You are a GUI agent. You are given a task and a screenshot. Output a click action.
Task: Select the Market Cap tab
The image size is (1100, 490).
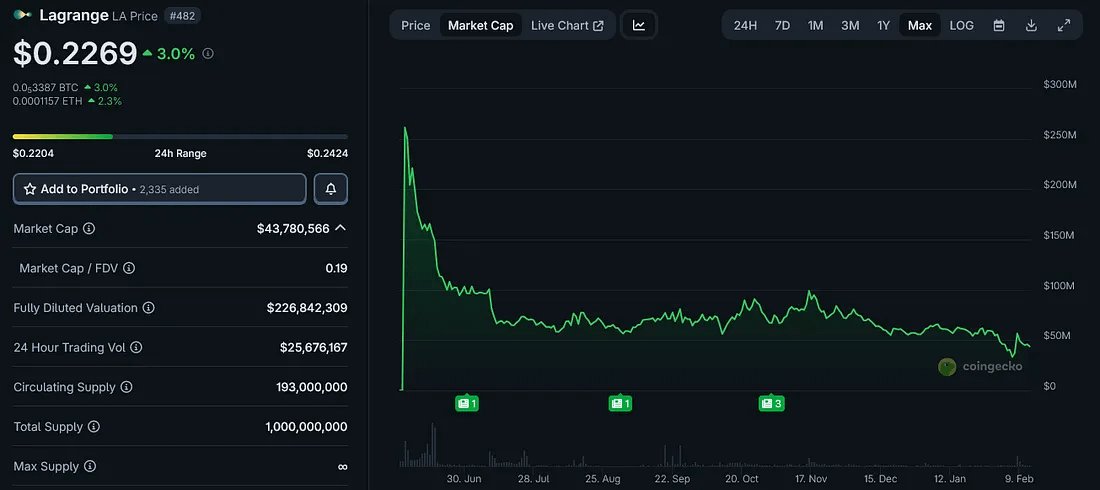(481, 25)
